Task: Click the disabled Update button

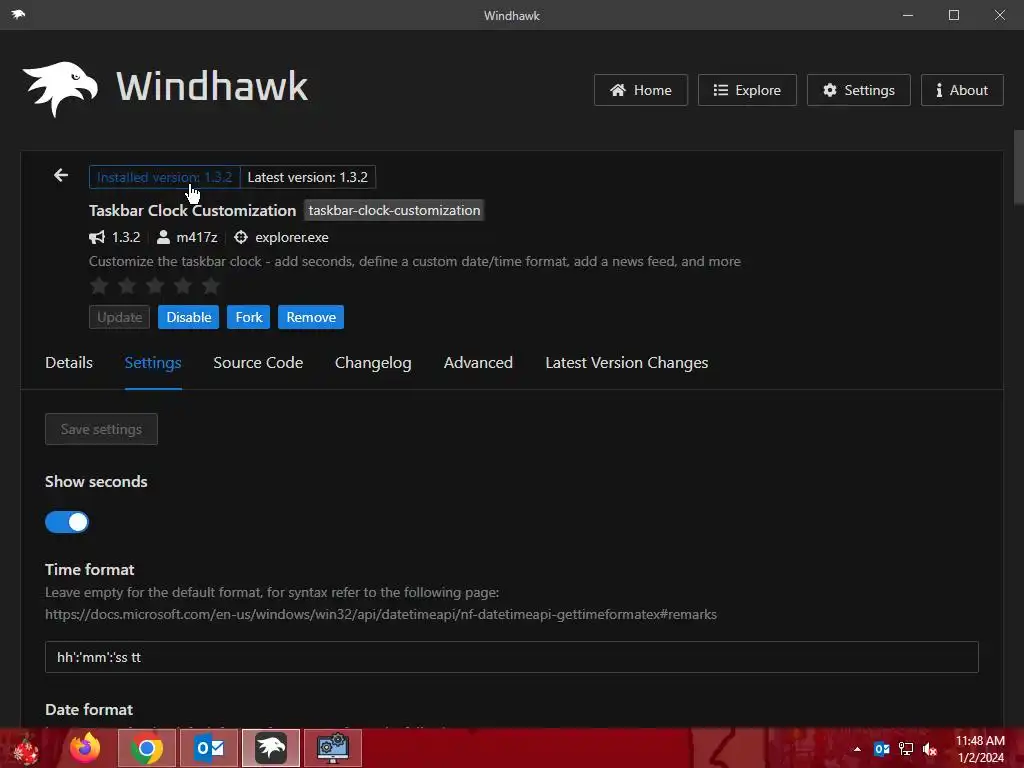Action: (x=120, y=317)
